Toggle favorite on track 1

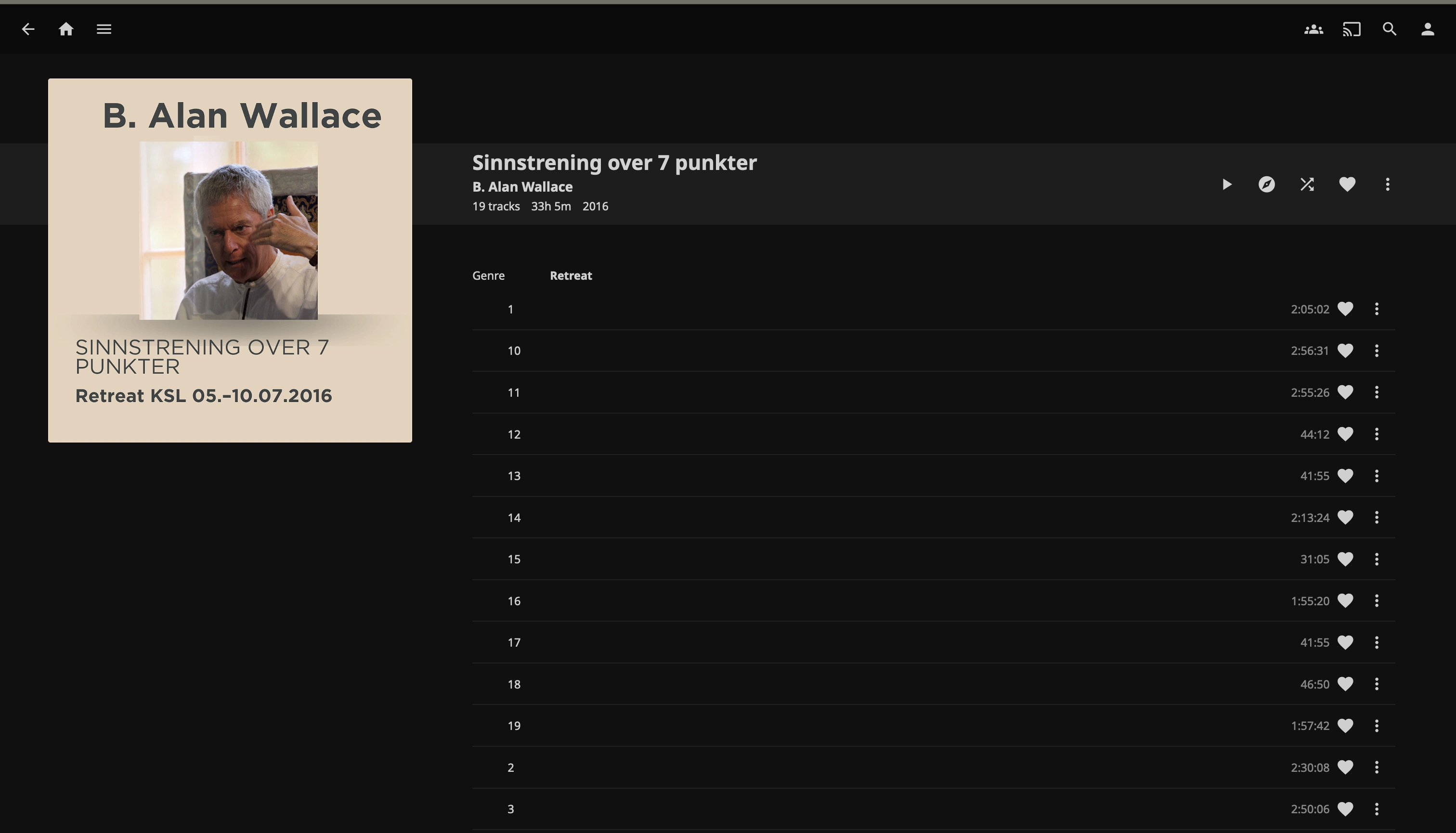click(1345, 309)
